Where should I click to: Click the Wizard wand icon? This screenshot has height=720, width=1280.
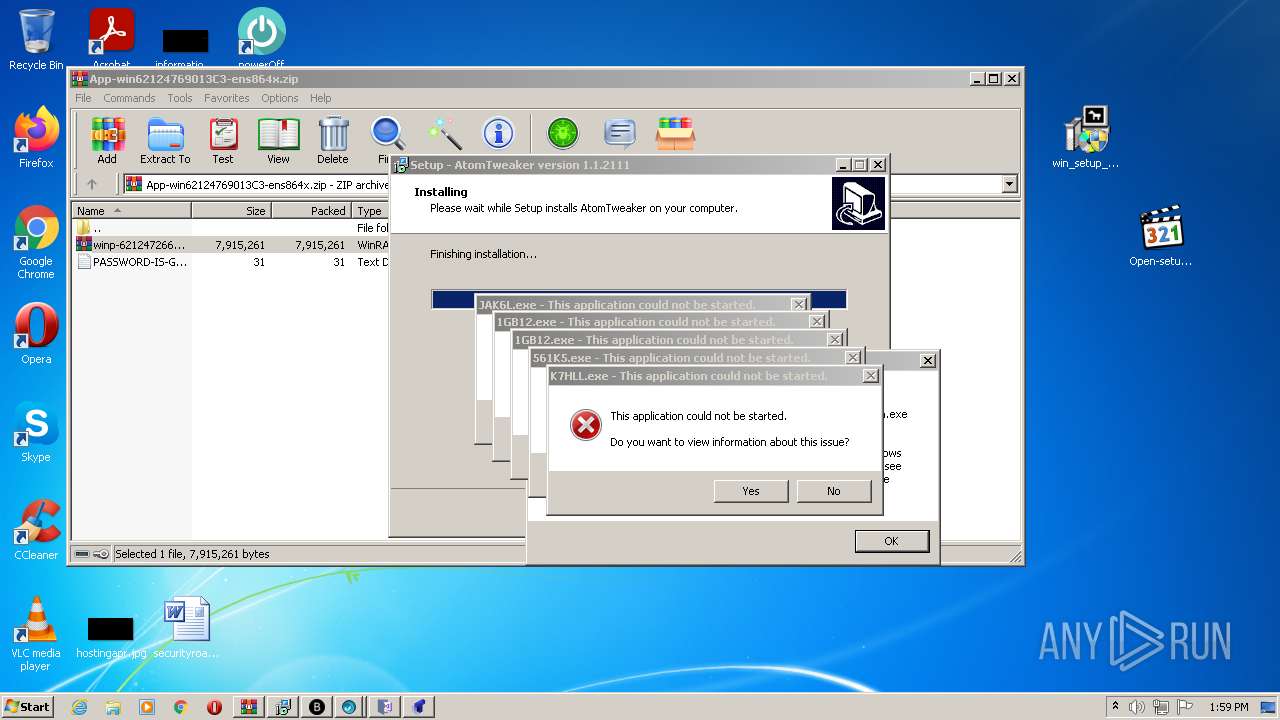(x=445, y=133)
